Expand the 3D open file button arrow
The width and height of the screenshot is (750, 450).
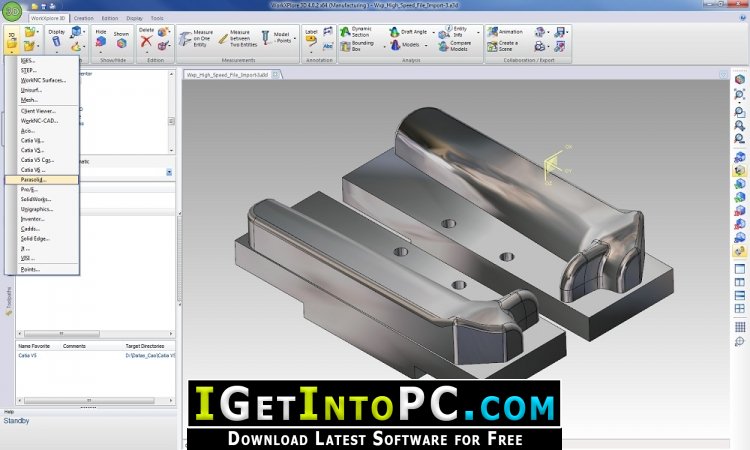click(11, 52)
